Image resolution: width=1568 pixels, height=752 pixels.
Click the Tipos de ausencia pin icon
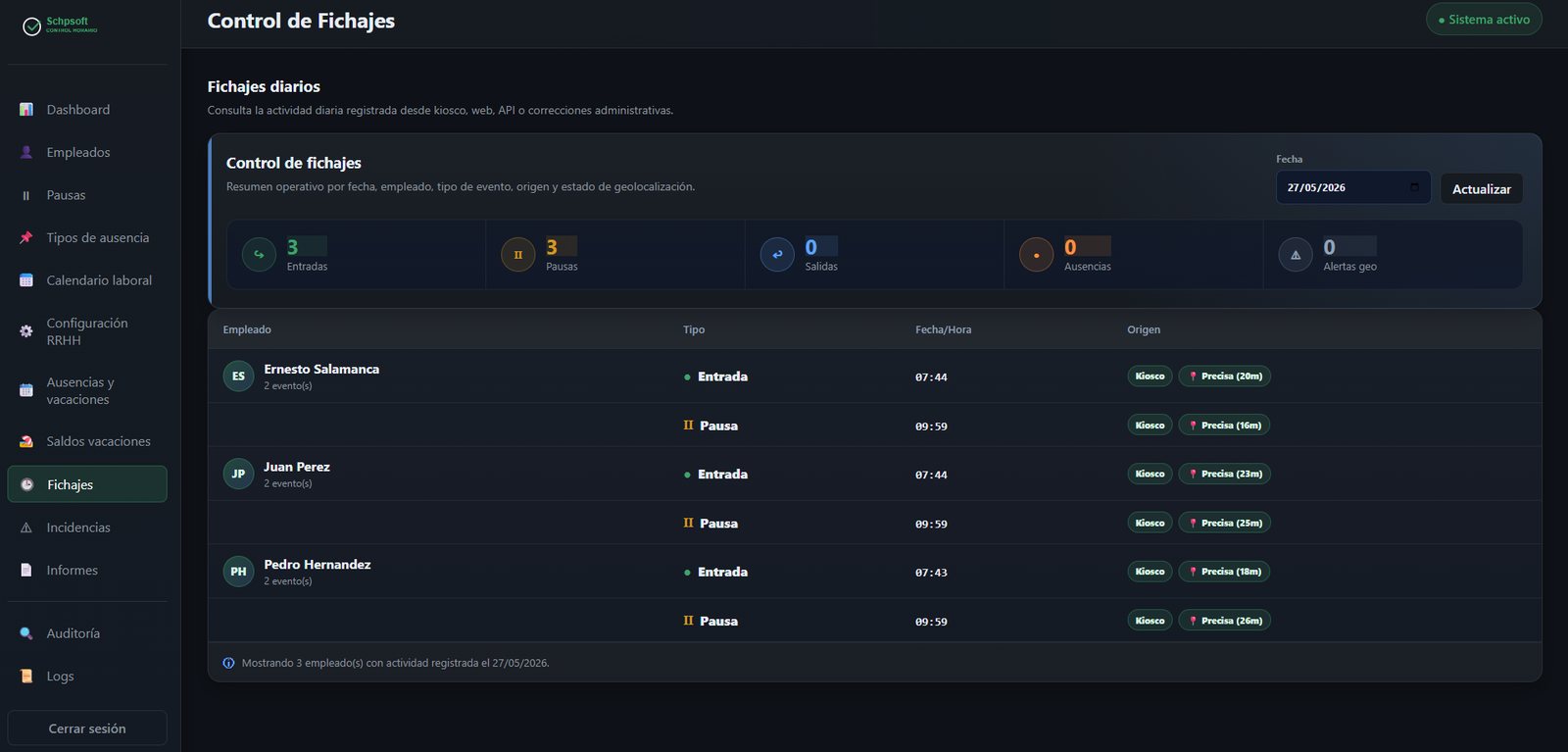tap(26, 237)
